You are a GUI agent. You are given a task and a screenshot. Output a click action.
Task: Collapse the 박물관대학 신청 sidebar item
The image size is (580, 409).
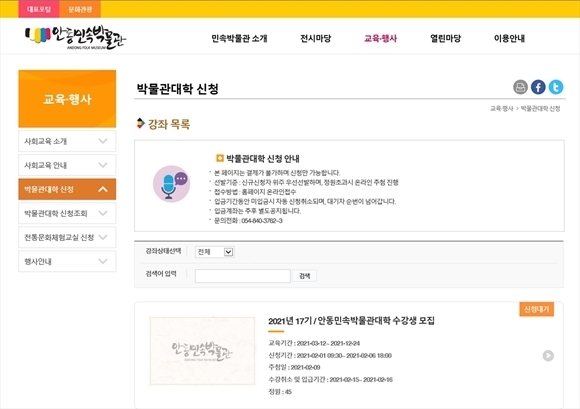click(67, 189)
